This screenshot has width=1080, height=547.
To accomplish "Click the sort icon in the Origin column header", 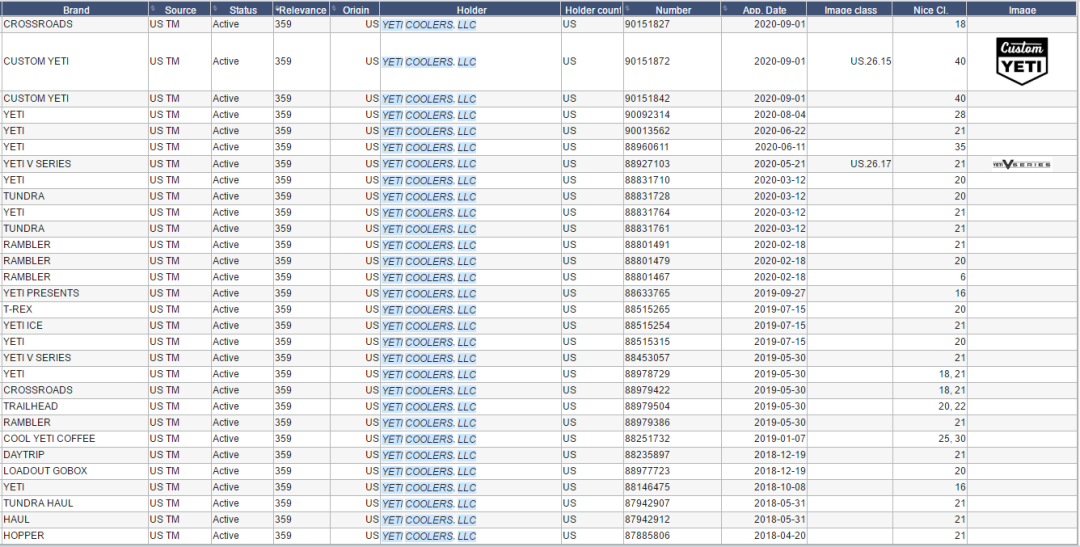I will [334, 9].
